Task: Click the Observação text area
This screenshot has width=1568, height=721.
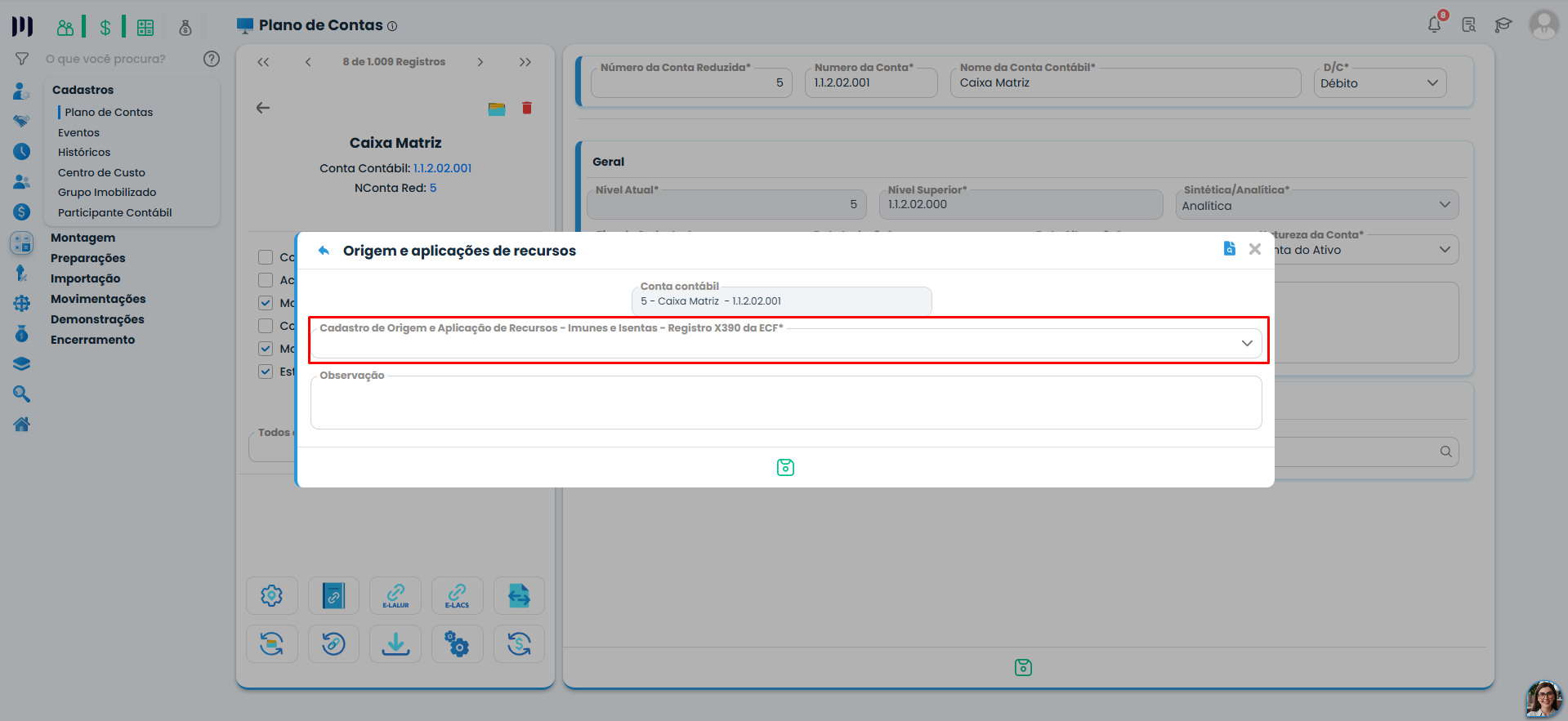Action: click(x=786, y=403)
